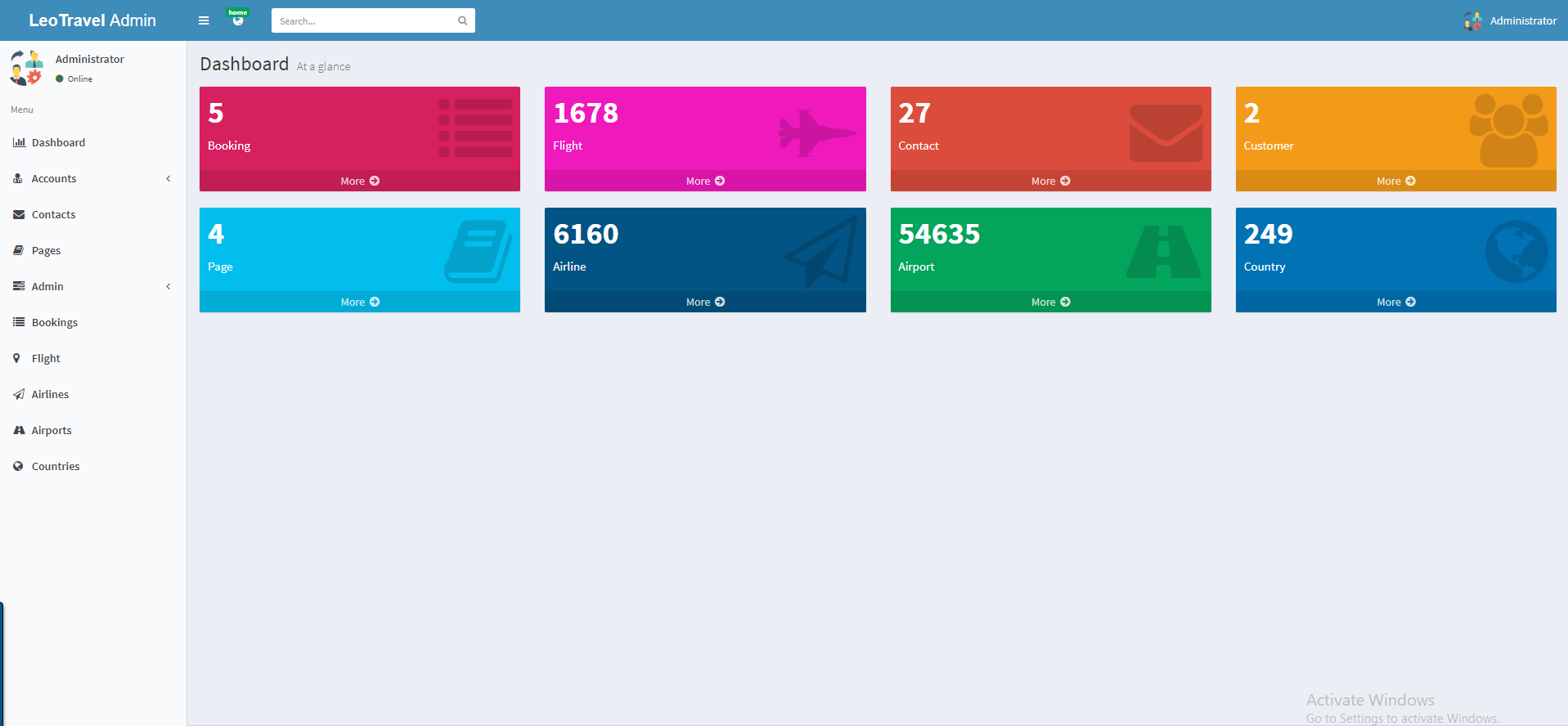Click the search magnifier icon
Image resolution: width=1568 pixels, height=726 pixels.
[462, 21]
